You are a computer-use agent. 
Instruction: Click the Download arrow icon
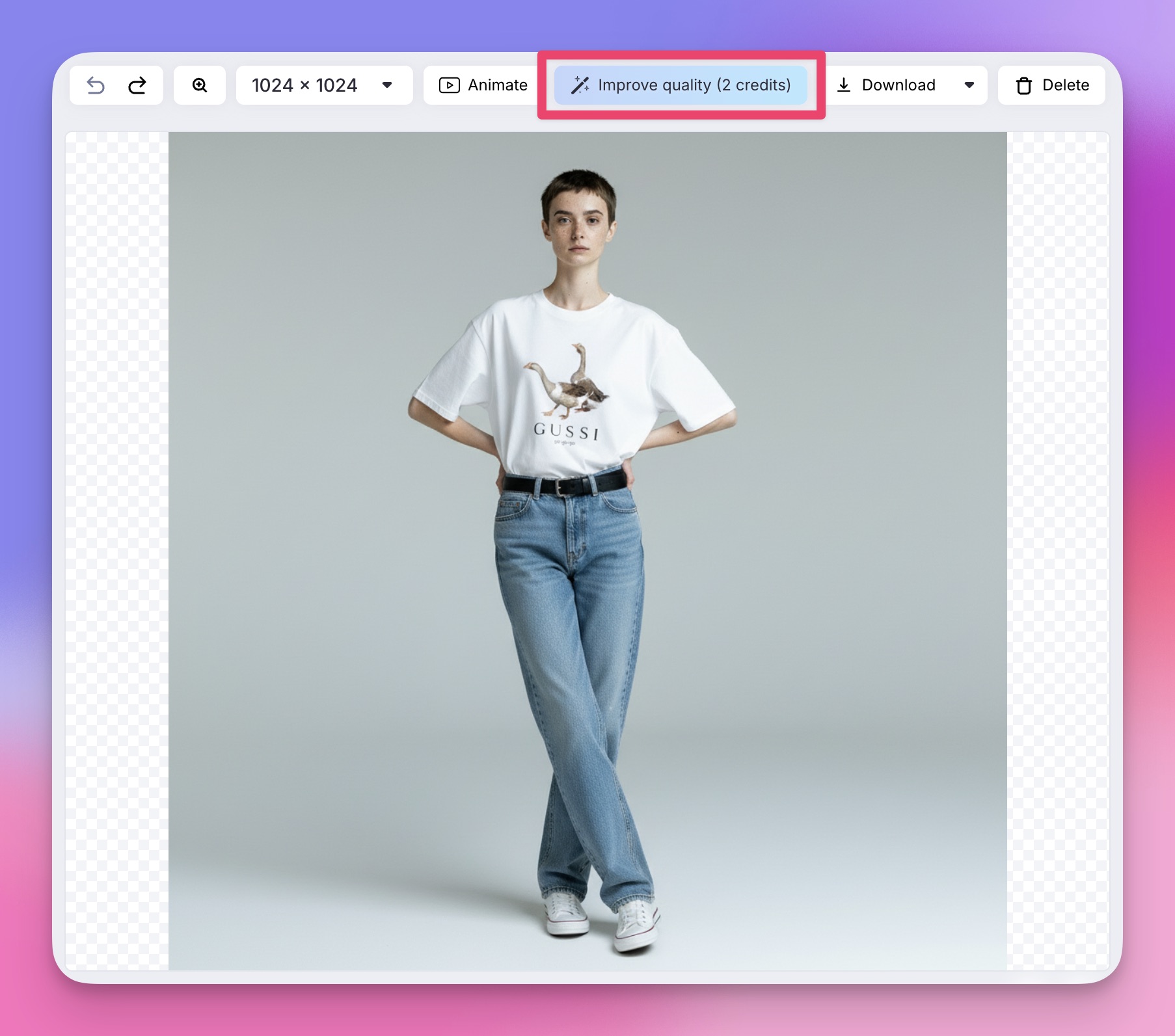tap(844, 85)
